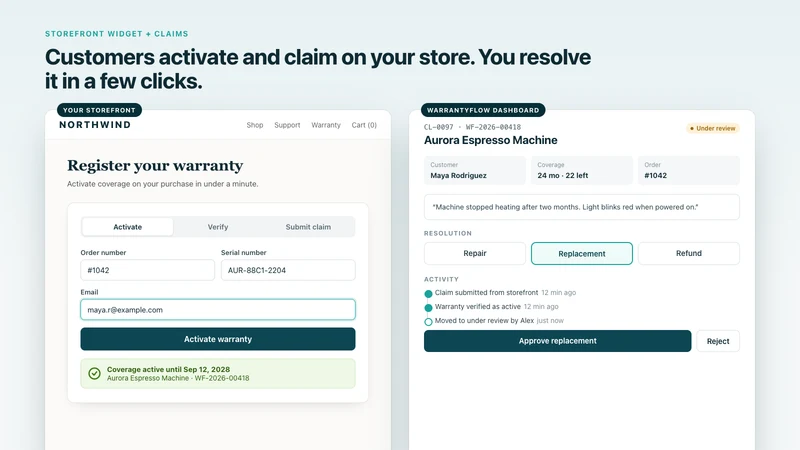
Task: Click the Aurora Espresso Machine title
Action: pos(490,140)
